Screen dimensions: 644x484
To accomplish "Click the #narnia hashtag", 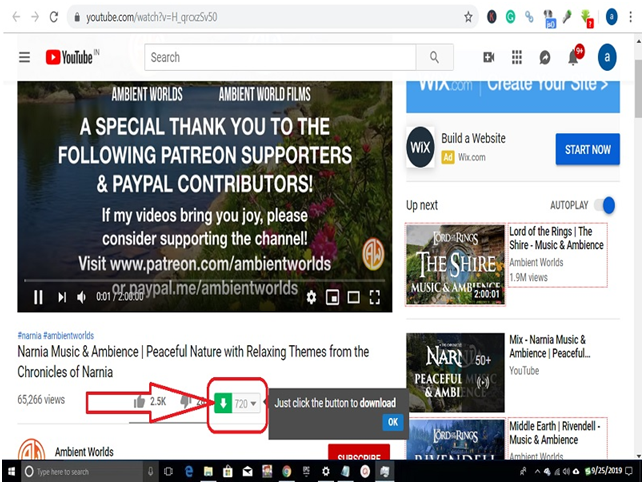I will [x=29, y=335].
